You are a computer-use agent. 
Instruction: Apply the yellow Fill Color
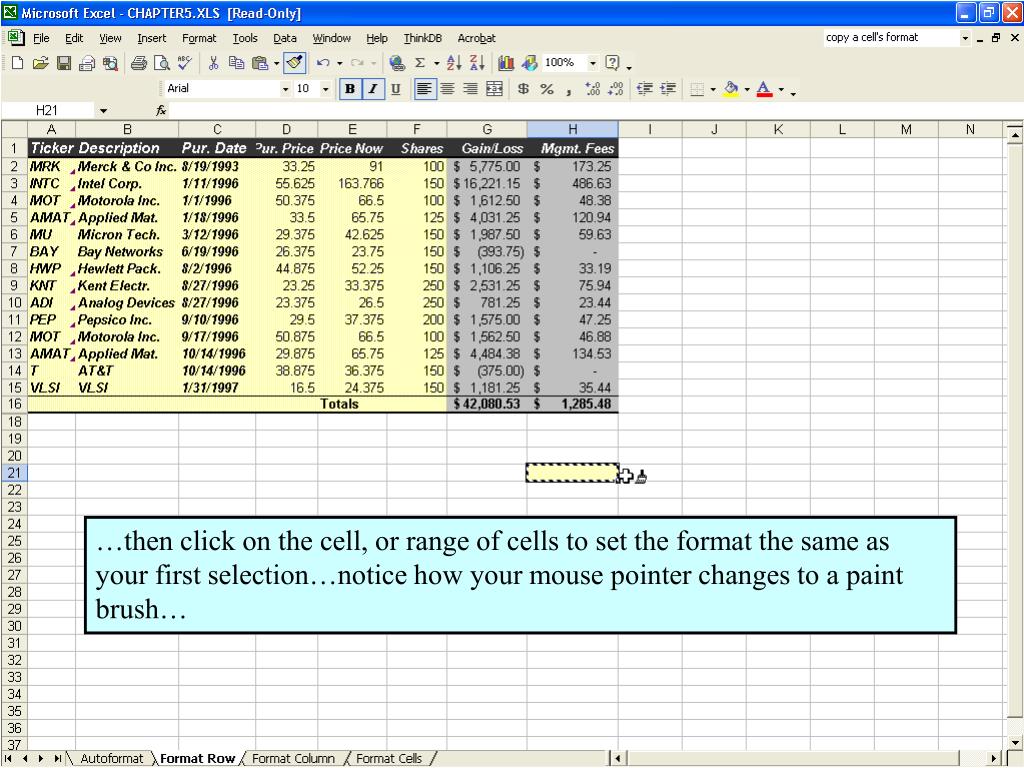731,89
